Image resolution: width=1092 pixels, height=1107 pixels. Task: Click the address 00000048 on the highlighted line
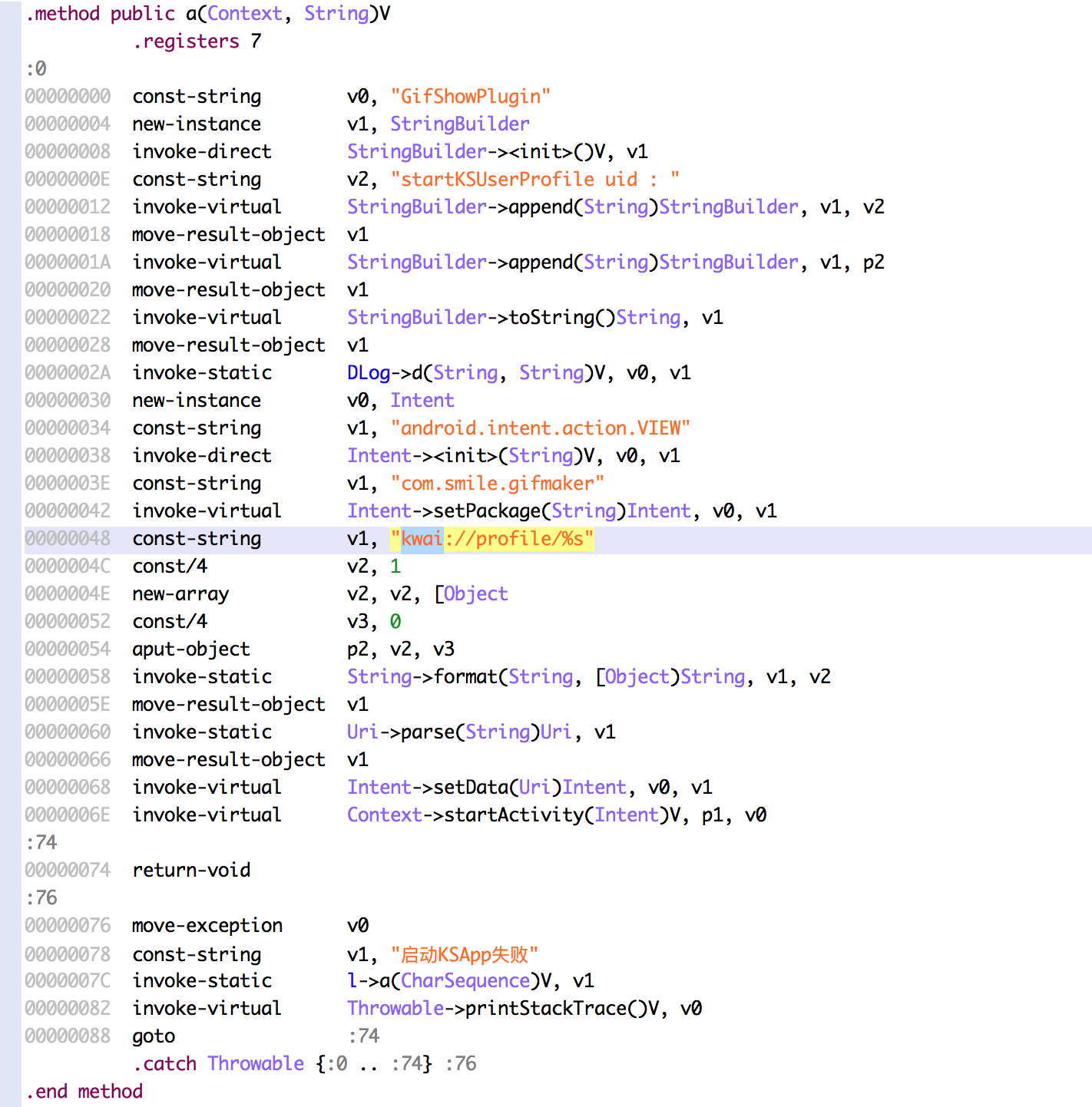pyautogui.click(x=68, y=539)
